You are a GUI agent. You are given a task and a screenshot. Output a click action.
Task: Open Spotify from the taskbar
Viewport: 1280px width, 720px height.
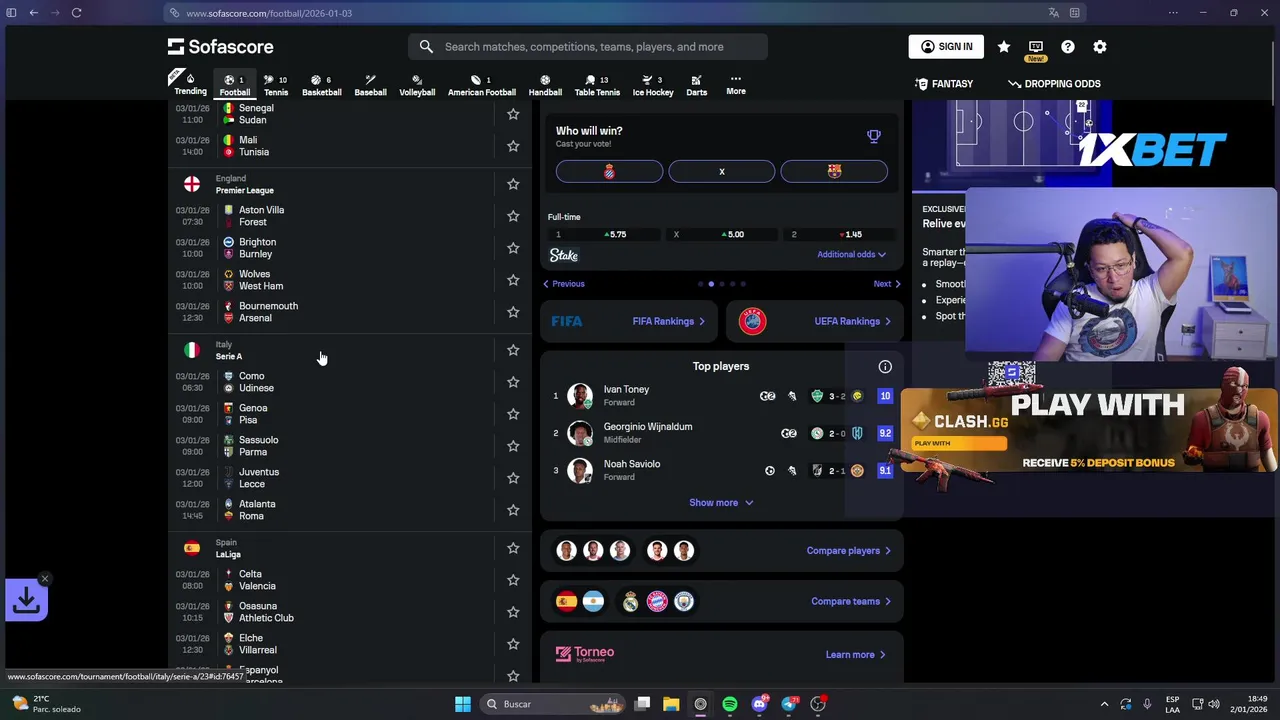tap(730, 704)
